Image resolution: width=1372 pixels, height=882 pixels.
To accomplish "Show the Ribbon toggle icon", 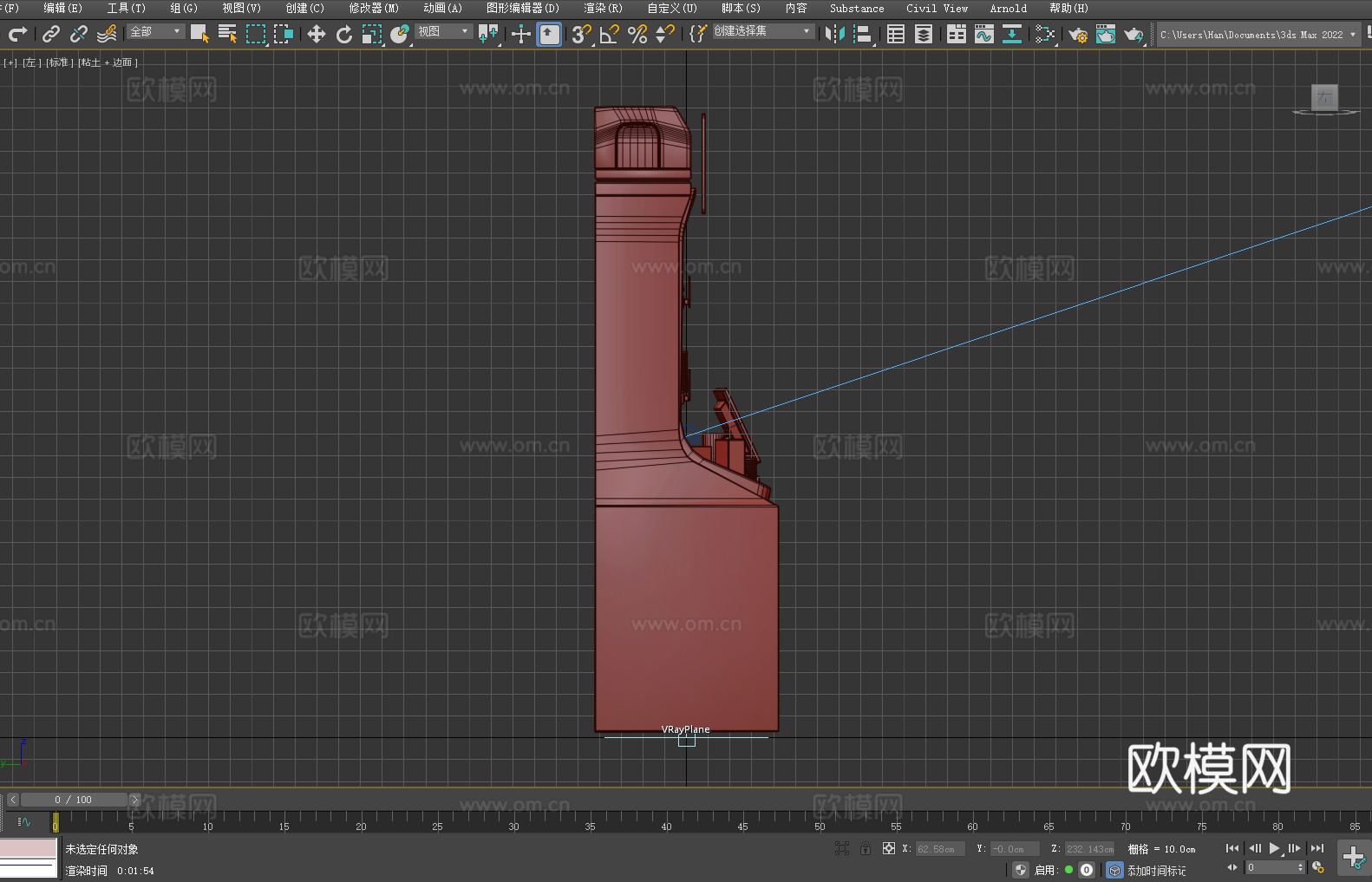I will coord(957,34).
